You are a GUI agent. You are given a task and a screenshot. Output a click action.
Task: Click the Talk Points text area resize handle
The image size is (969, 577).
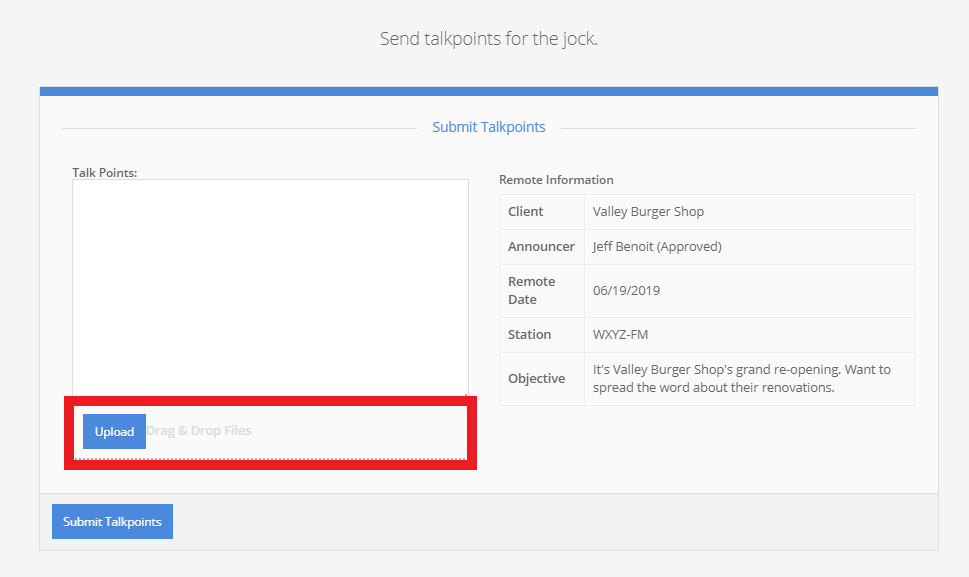point(463,393)
